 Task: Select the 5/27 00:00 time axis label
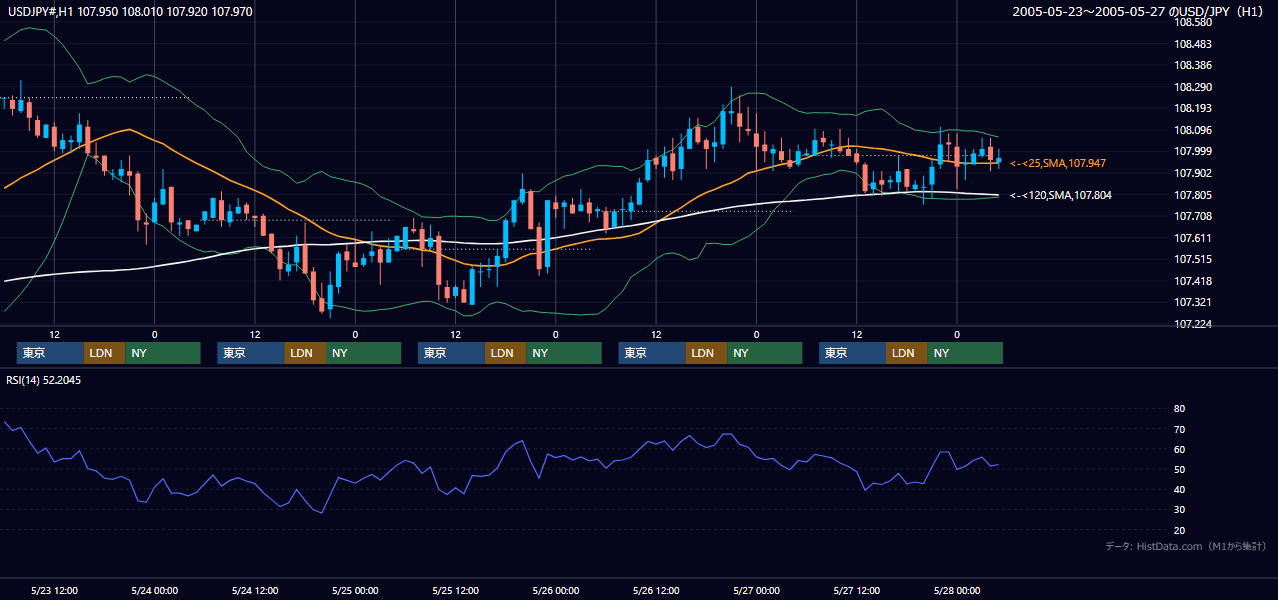click(x=756, y=590)
